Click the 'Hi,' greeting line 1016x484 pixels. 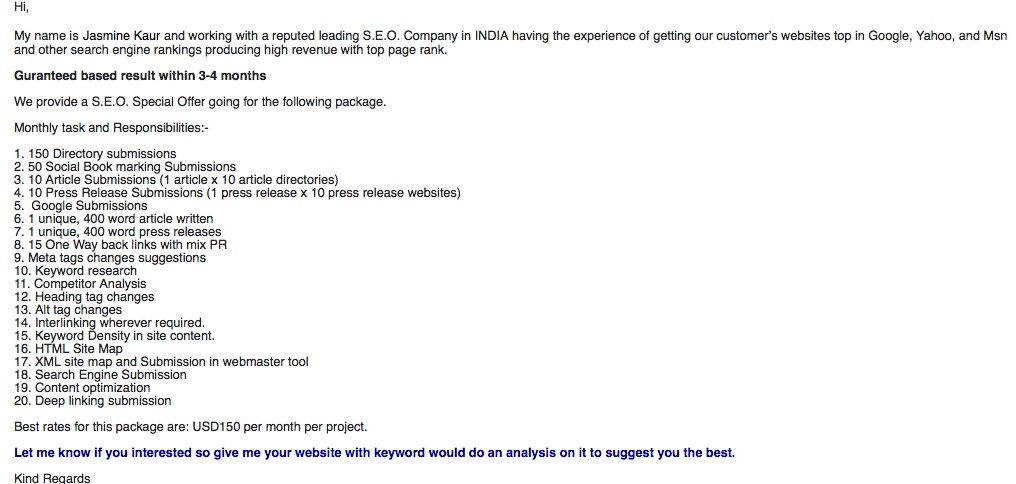click(22, 8)
